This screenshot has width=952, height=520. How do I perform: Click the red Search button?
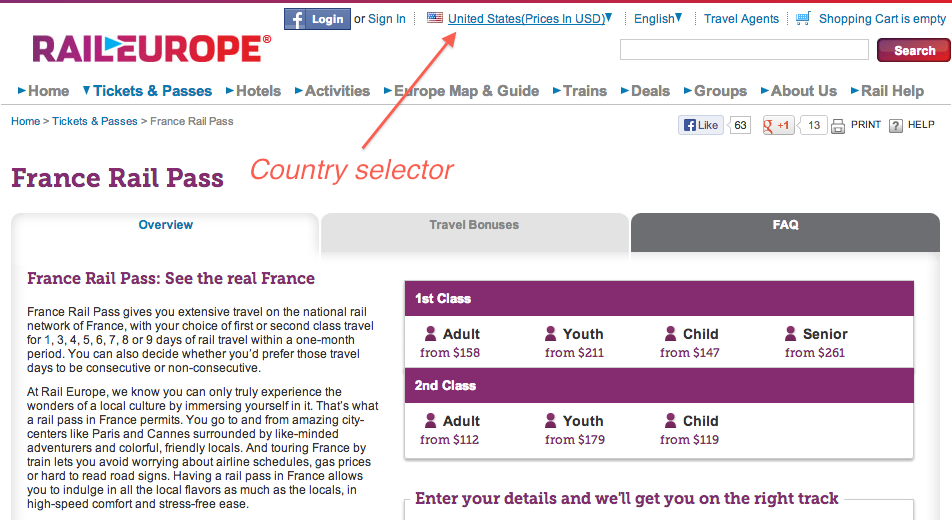tap(914, 50)
